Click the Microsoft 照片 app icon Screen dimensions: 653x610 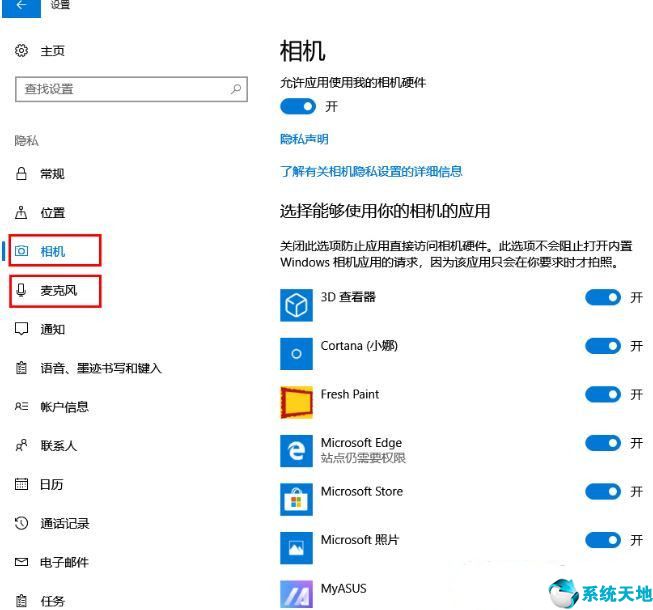click(296, 548)
